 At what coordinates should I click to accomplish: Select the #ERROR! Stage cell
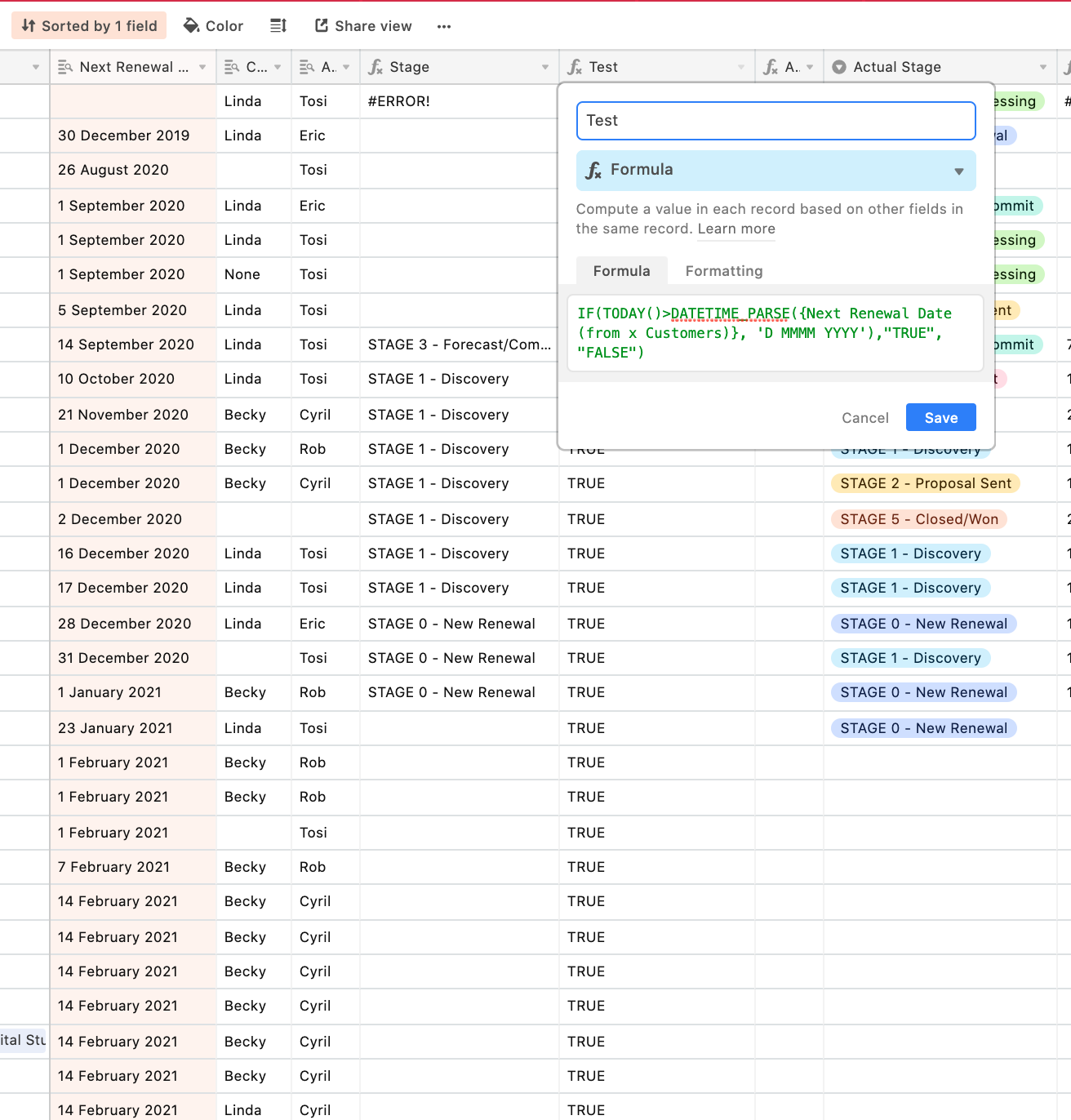[x=459, y=101]
